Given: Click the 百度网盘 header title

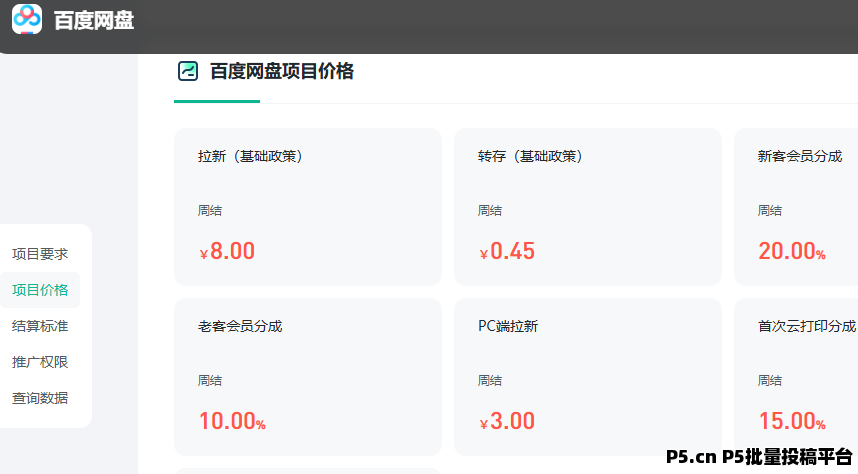Looking at the screenshot, I should pyautogui.click(x=94, y=21).
